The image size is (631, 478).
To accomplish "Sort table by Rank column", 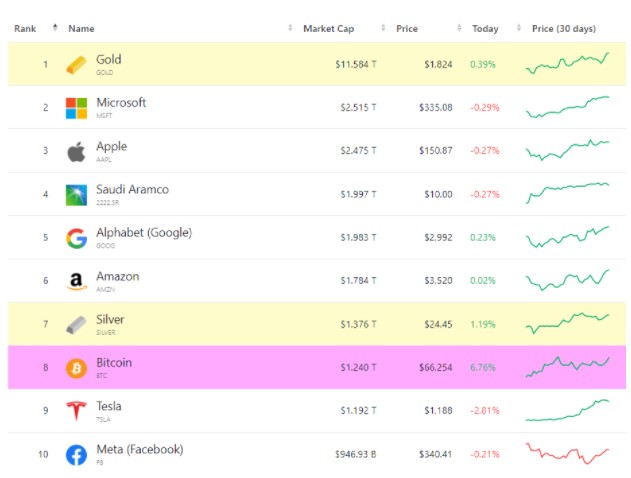I will (27, 28).
